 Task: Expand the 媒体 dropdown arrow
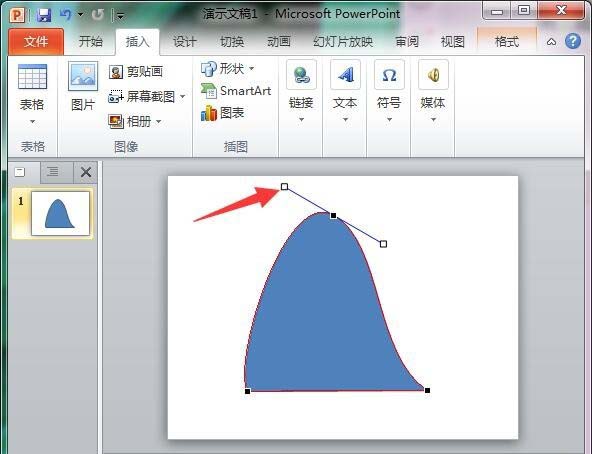point(433,120)
